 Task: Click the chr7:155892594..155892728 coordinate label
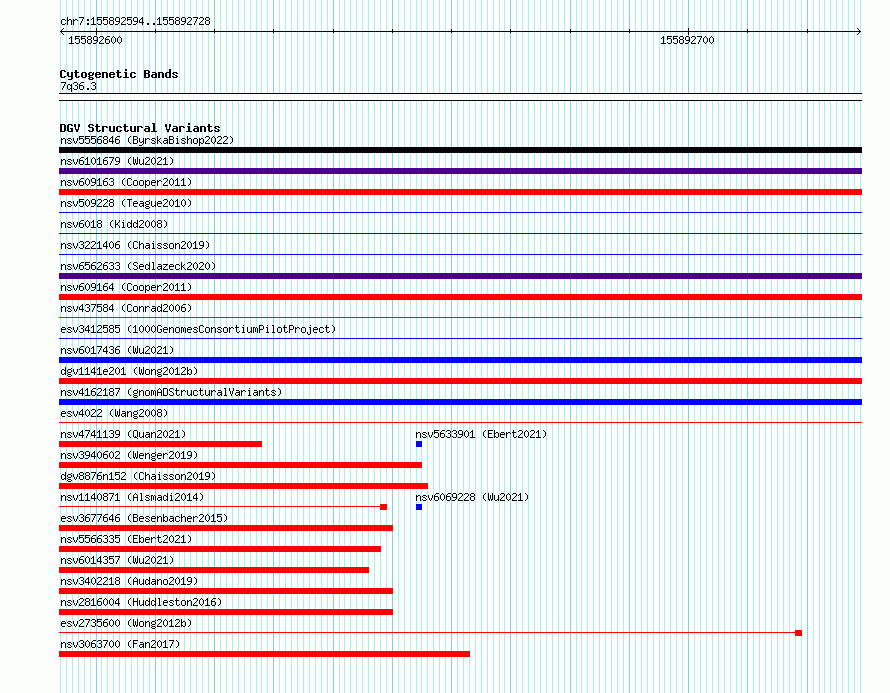click(x=135, y=21)
